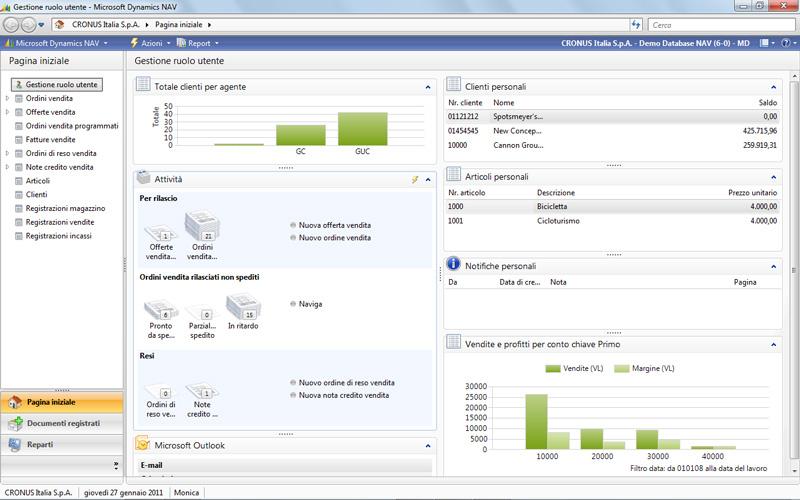This screenshot has height=500, width=800.
Task: Collapse the 'Totale clienti per agente' panel
Action: point(428,87)
